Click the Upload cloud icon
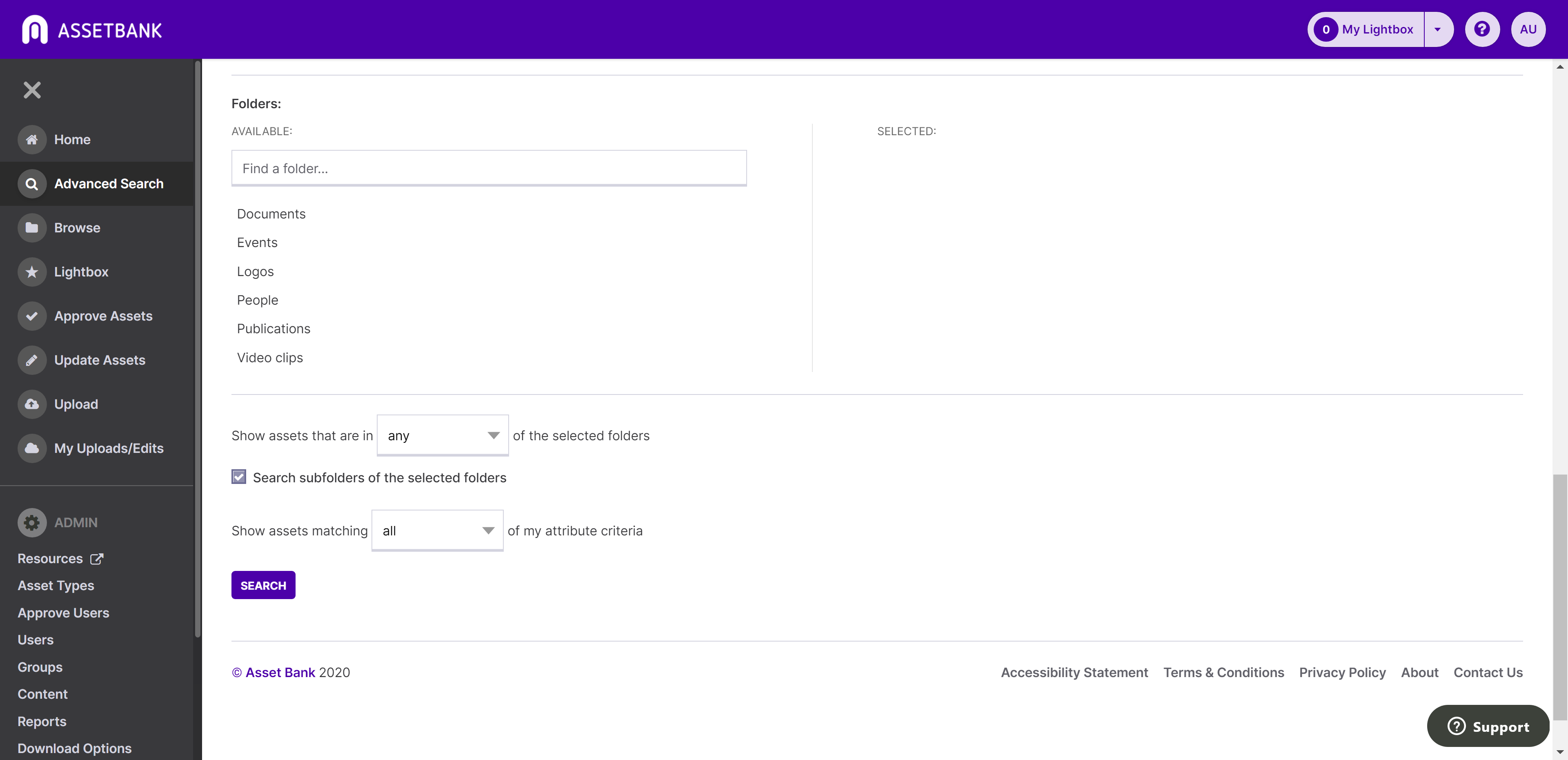Image resolution: width=1568 pixels, height=760 pixels. pos(32,404)
